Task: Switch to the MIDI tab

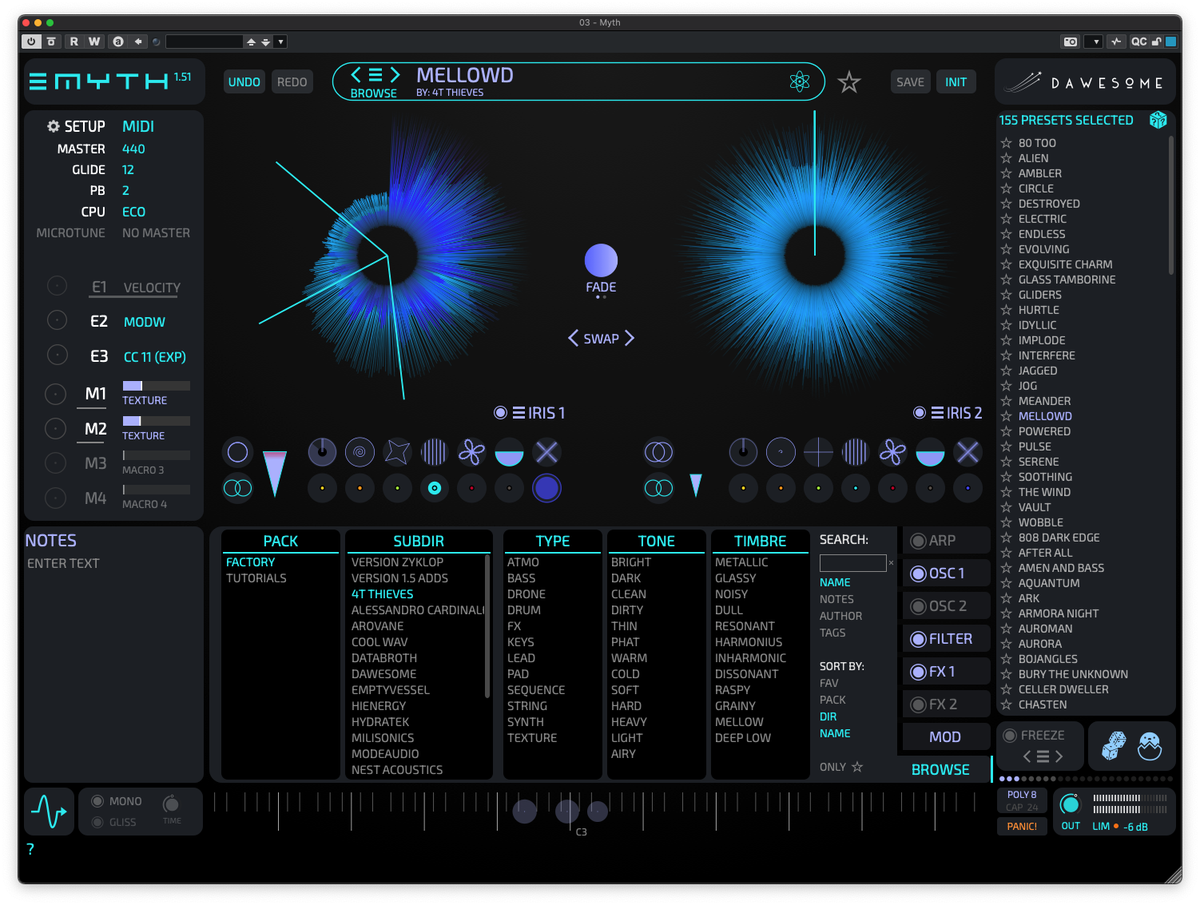Action: click(x=138, y=127)
